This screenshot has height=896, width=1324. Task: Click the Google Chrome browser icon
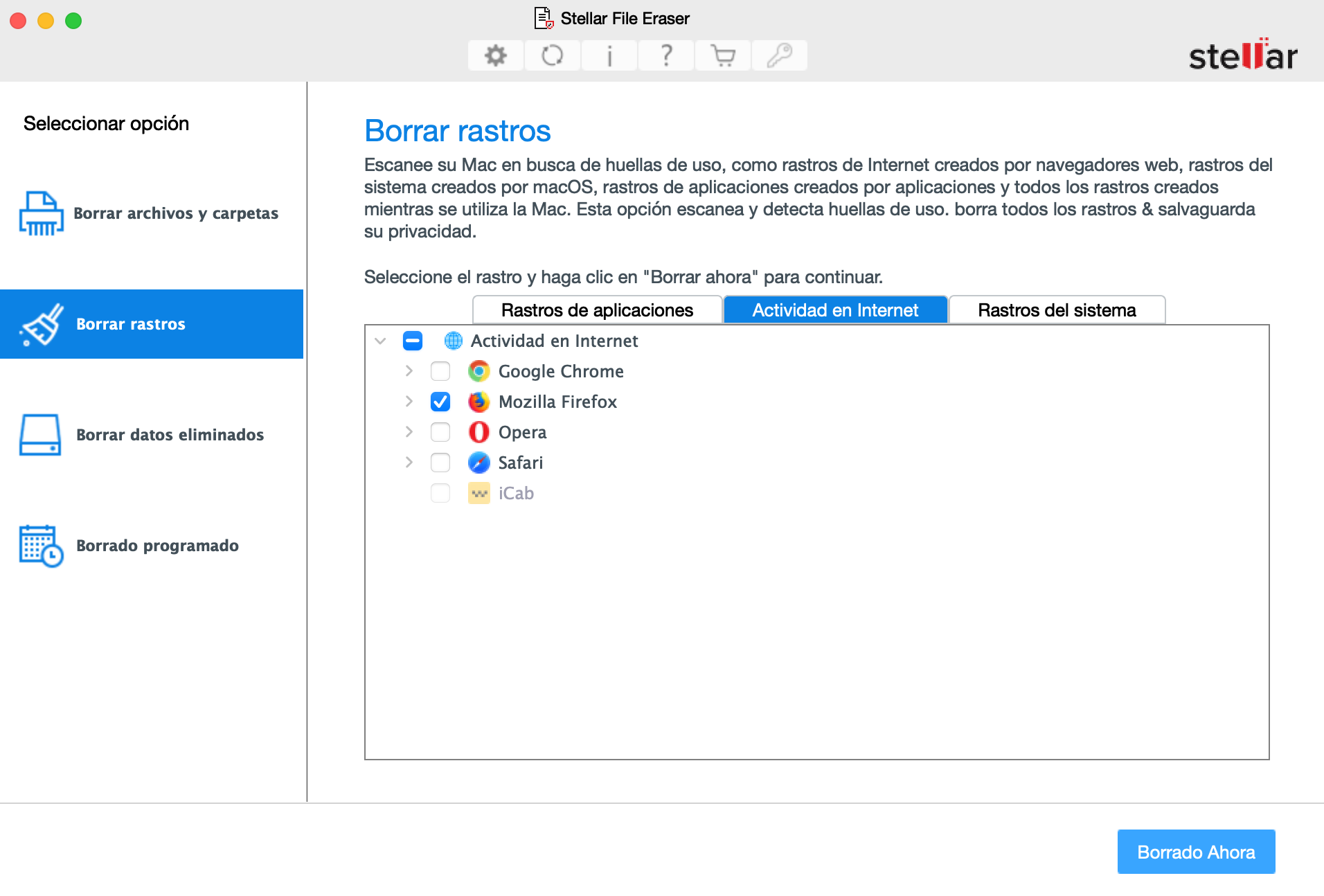[x=478, y=371]
